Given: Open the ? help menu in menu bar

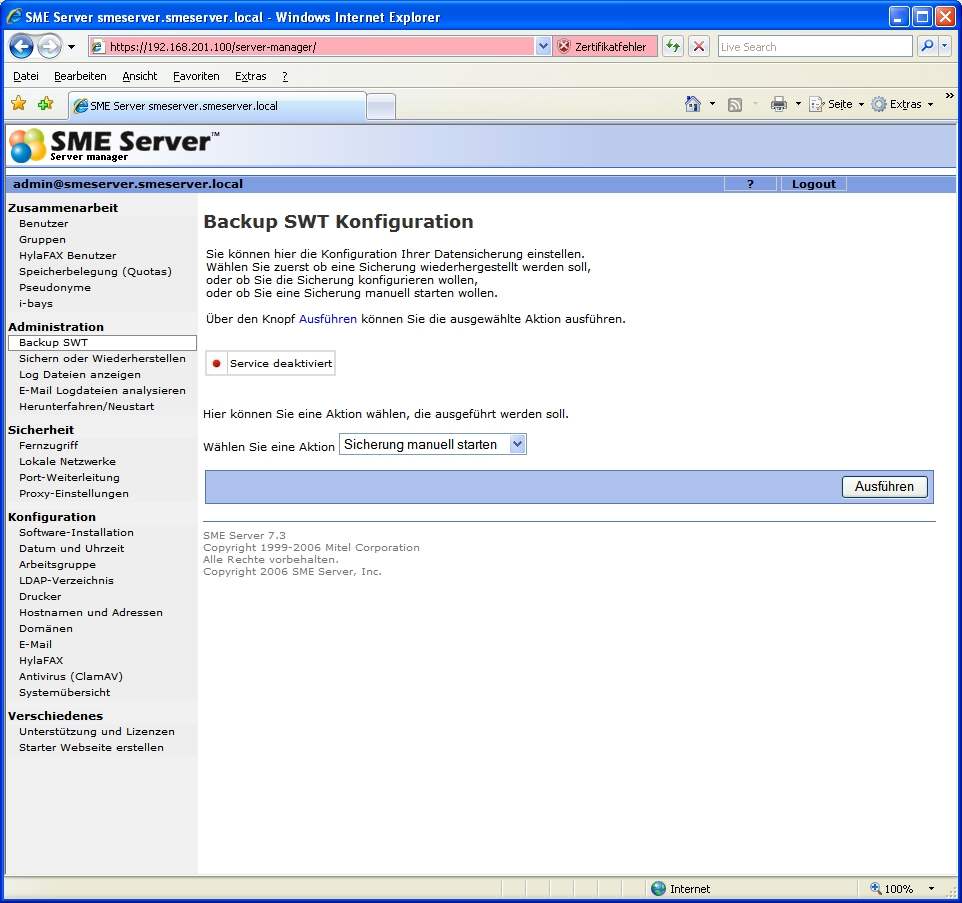Looking at the screenshot, I should click(x=285, y=76).
